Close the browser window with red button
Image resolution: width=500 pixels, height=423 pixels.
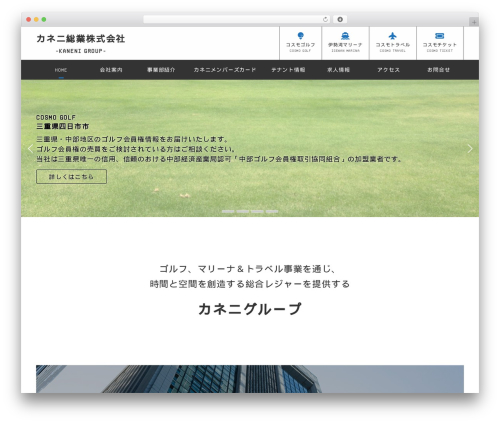coord(29,20)
